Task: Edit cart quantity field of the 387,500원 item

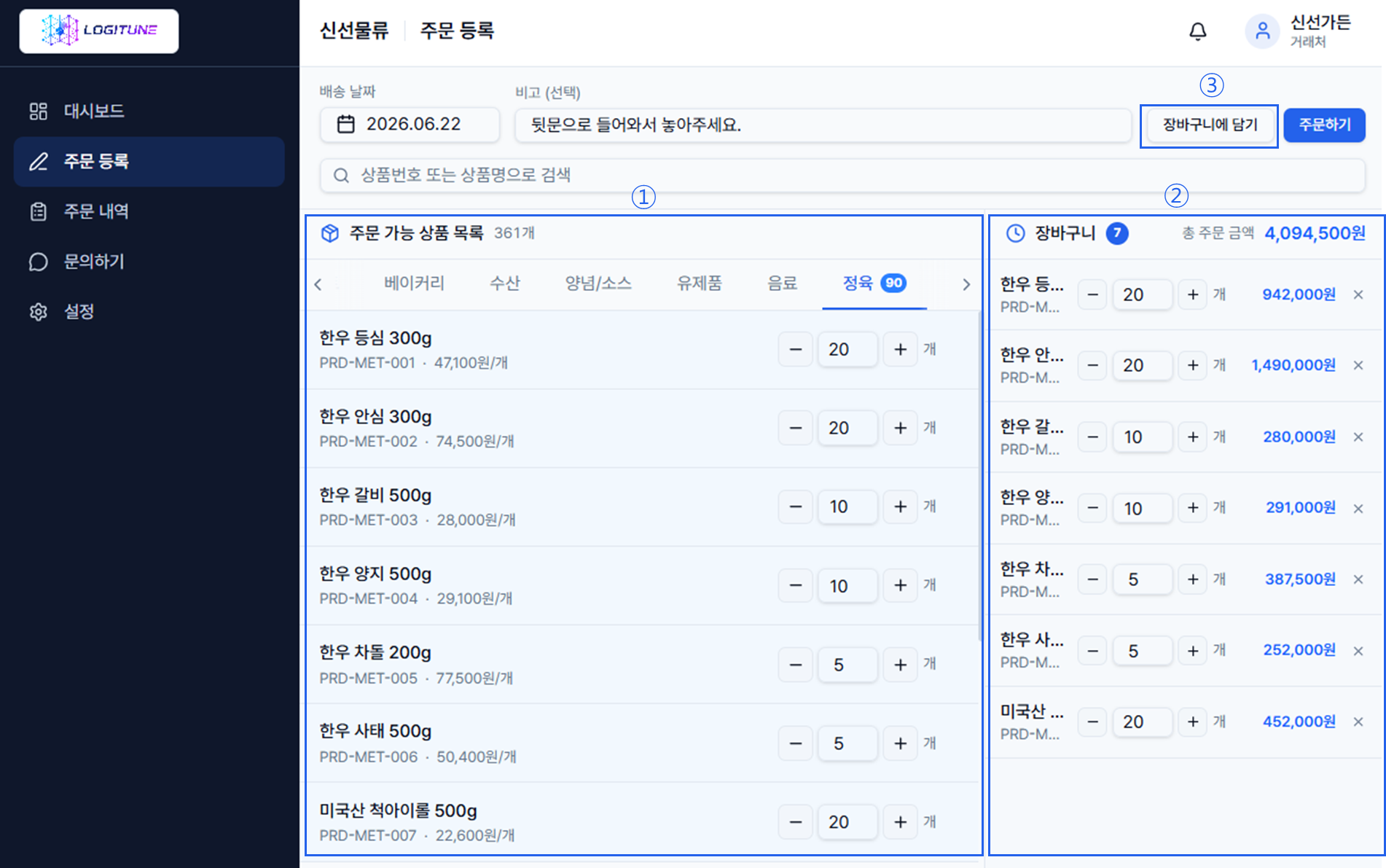Action: click(1143, 579)
